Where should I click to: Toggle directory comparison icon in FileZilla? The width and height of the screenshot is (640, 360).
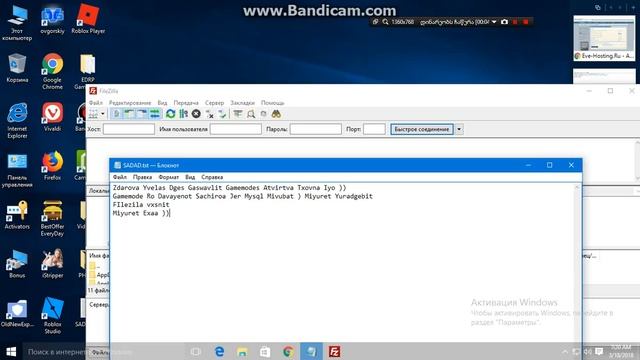(251, 114)
